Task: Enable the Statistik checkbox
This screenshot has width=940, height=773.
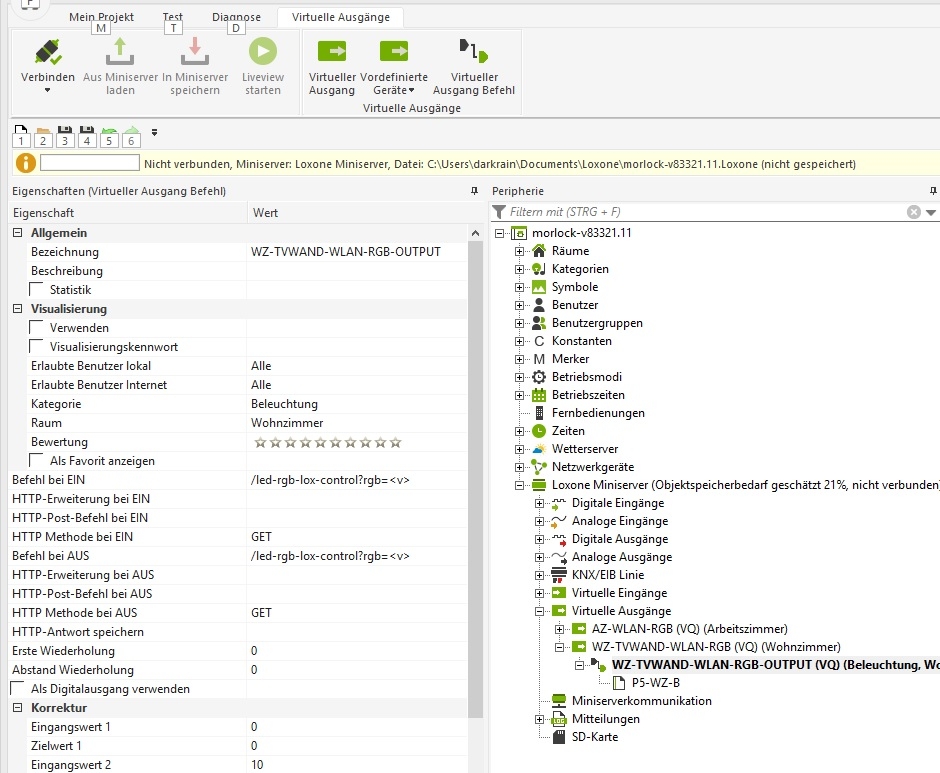Action: [x=37, y=290]
